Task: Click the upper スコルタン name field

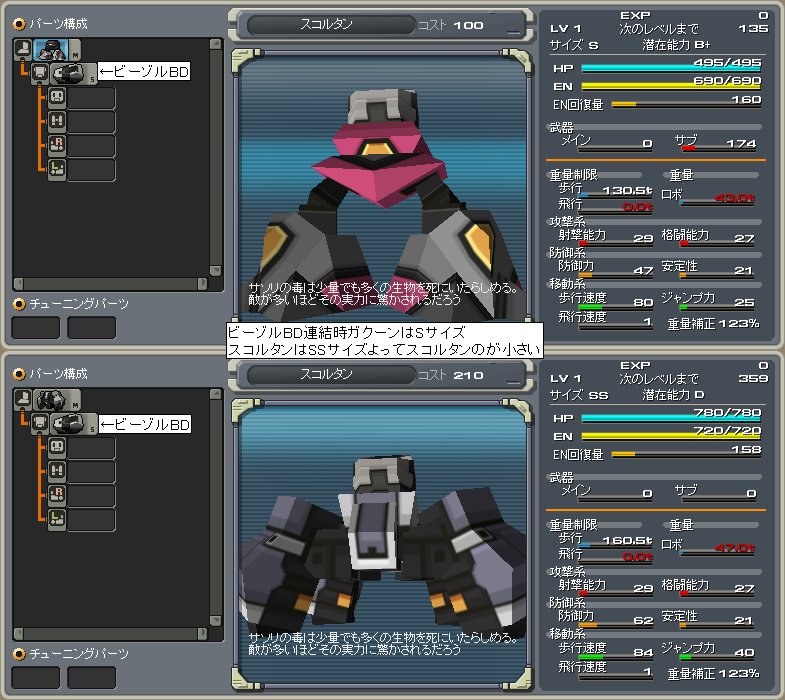Action: [327, 25]
